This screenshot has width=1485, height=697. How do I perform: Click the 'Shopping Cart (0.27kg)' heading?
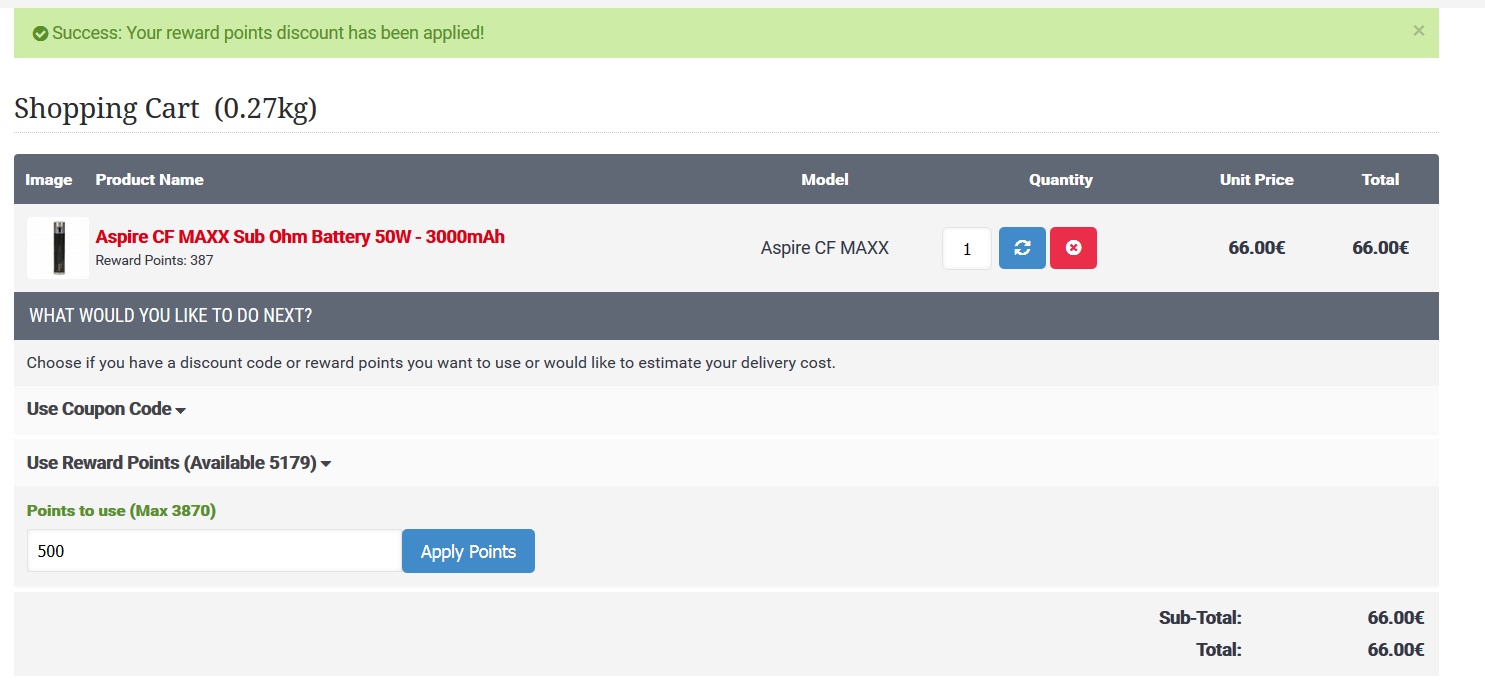point(165,108)
